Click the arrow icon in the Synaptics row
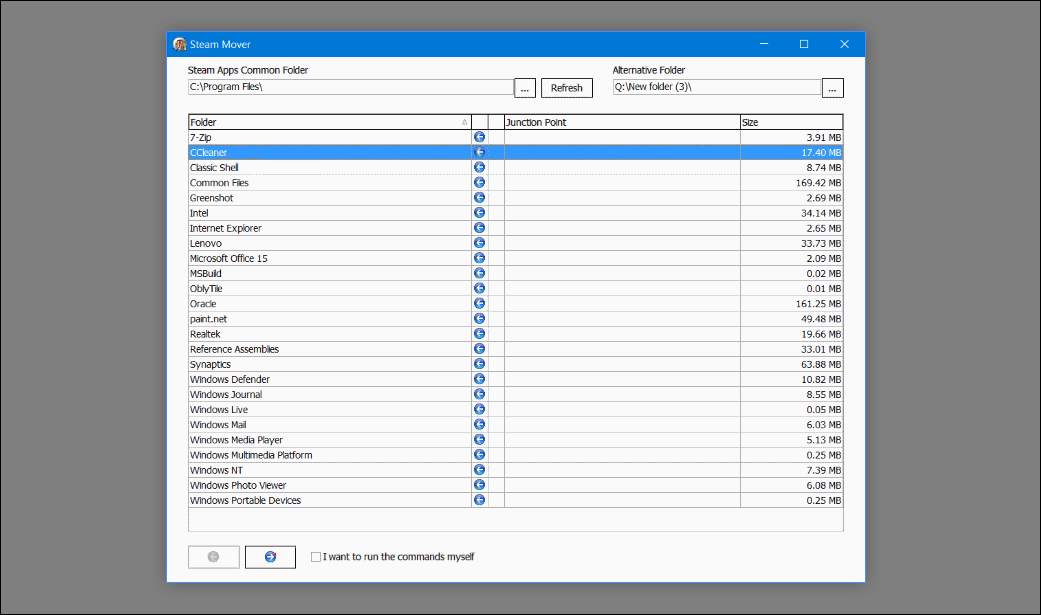This screenshot has height=615, width=1041. [x=479, y=364]
